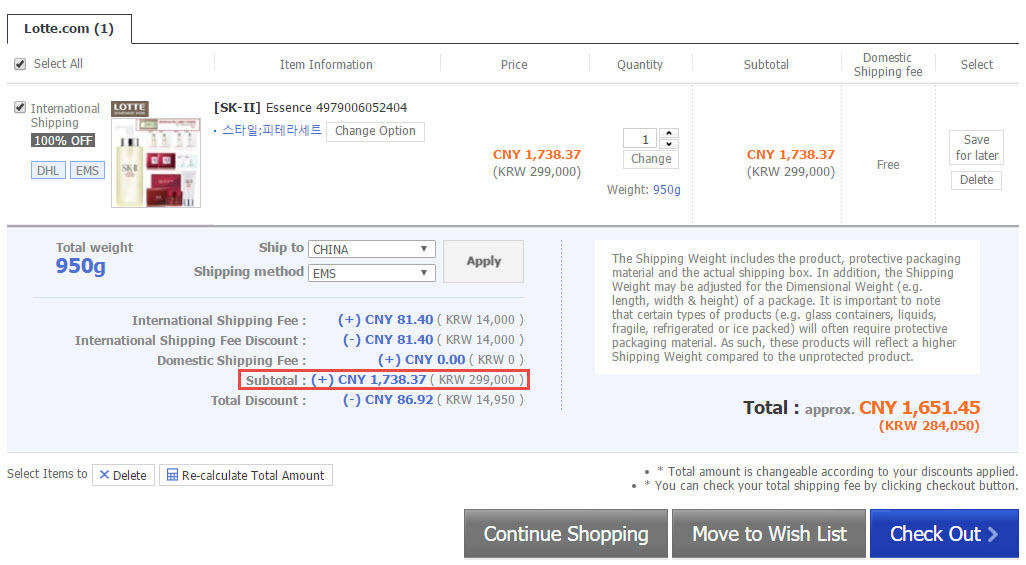Uncheck the SK-II item checkbox
The image size is (1026, 565).
click(20, 107)
